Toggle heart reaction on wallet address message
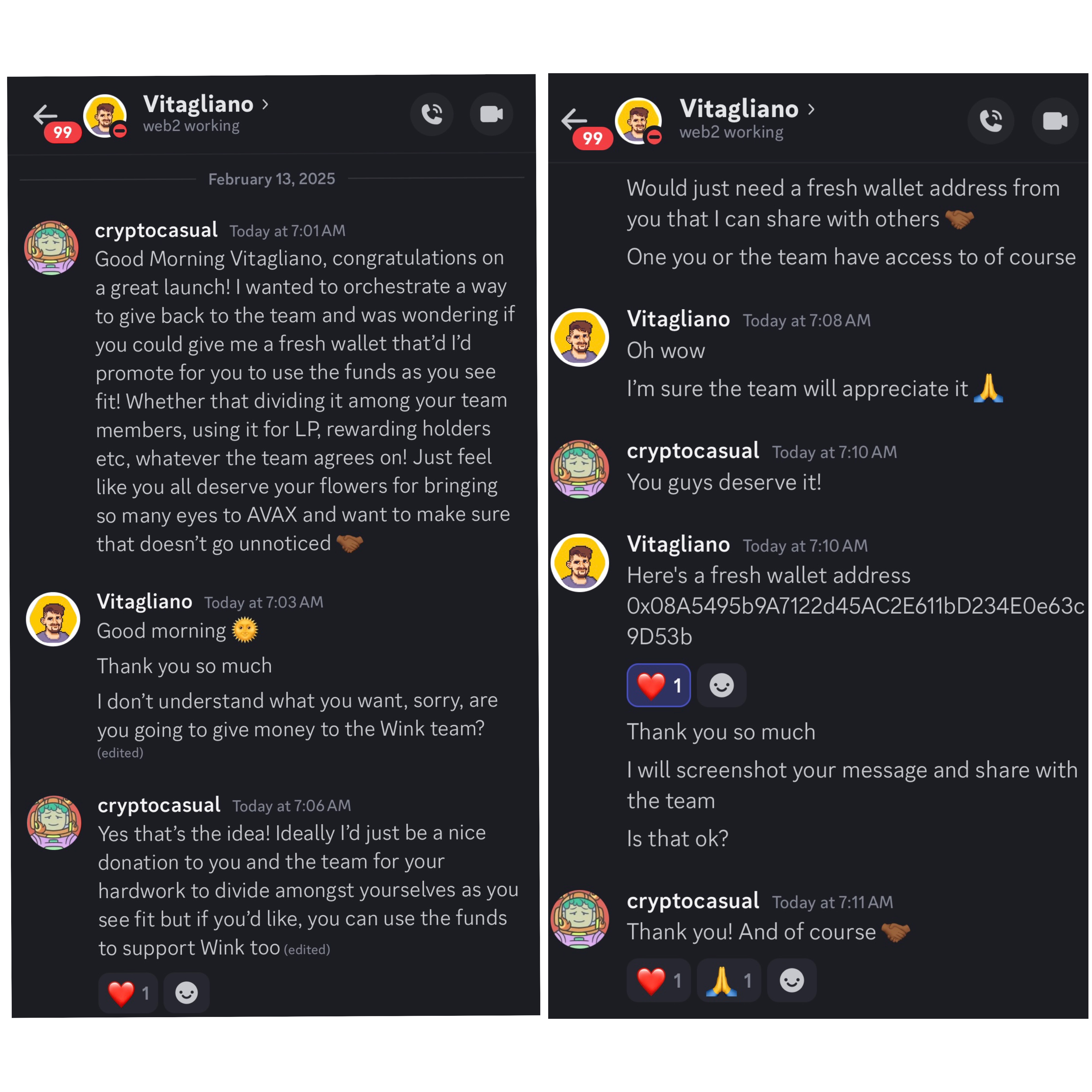Screen dimensions: 1092x1092 click(x=658, y=686)
